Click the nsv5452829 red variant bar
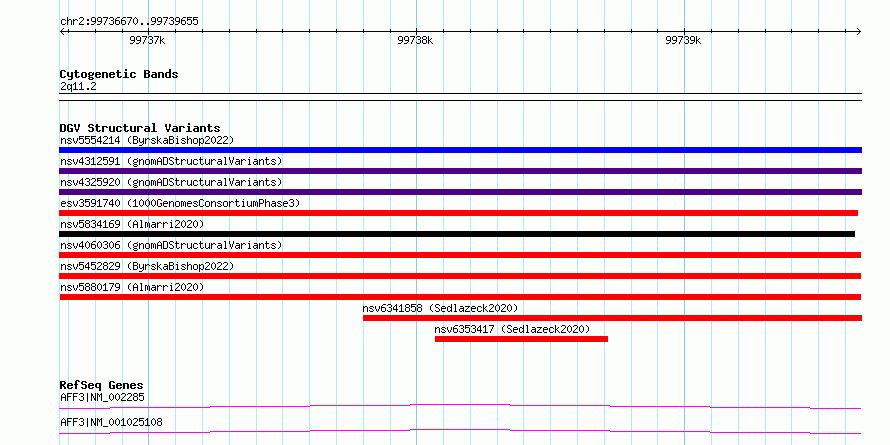This screenshot has width=890, height=445. 460,276
